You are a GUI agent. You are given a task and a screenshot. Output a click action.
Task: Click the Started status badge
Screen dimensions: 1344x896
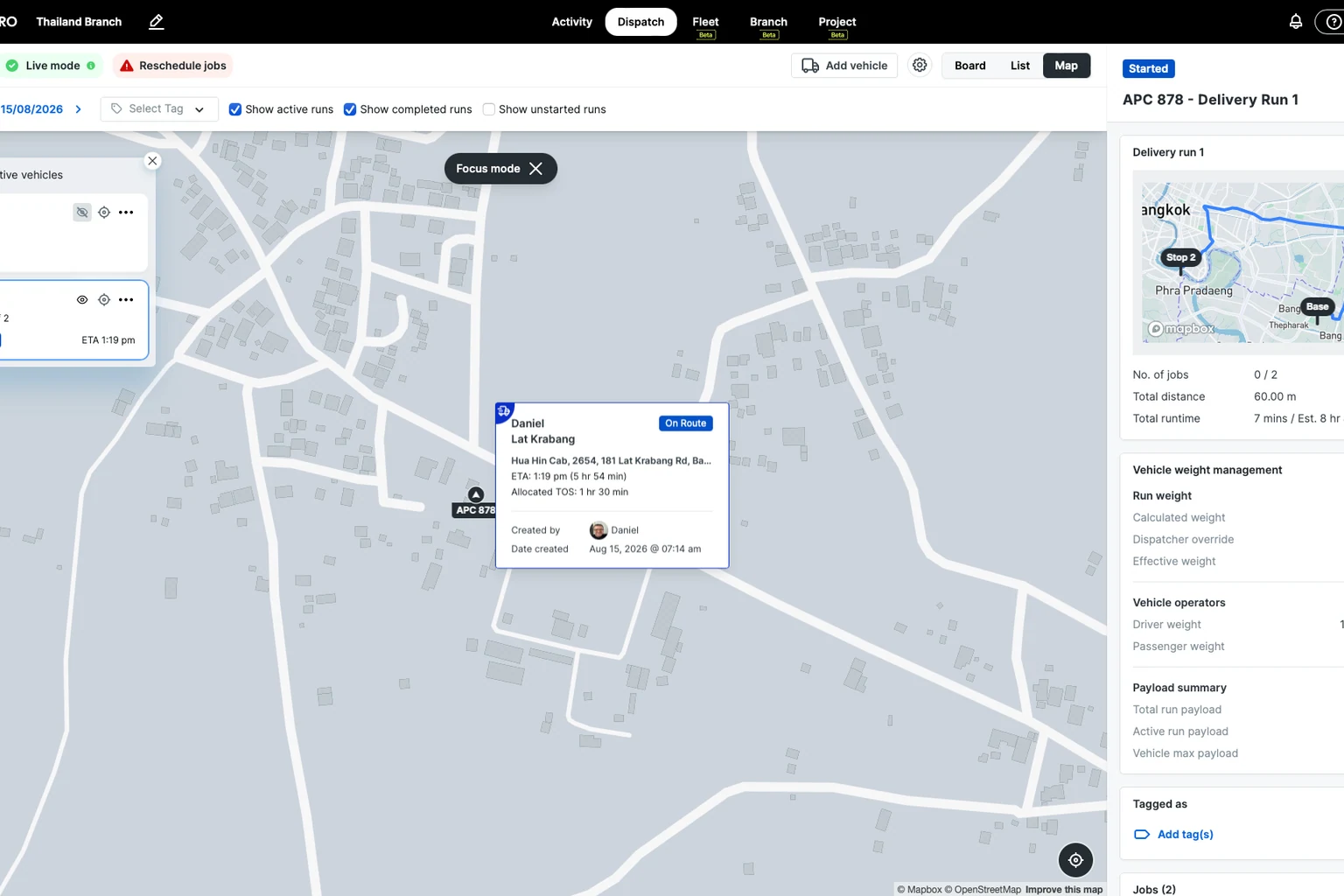(1148, 69)
